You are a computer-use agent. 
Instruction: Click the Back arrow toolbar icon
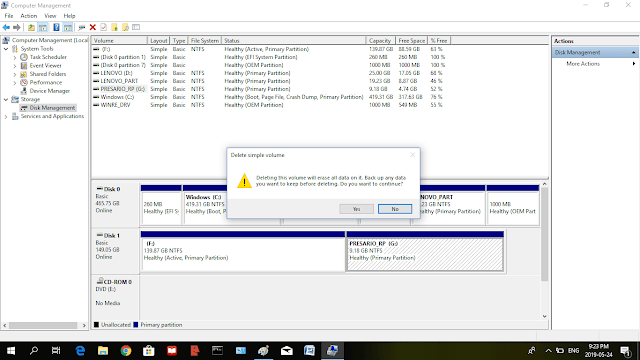6,27
